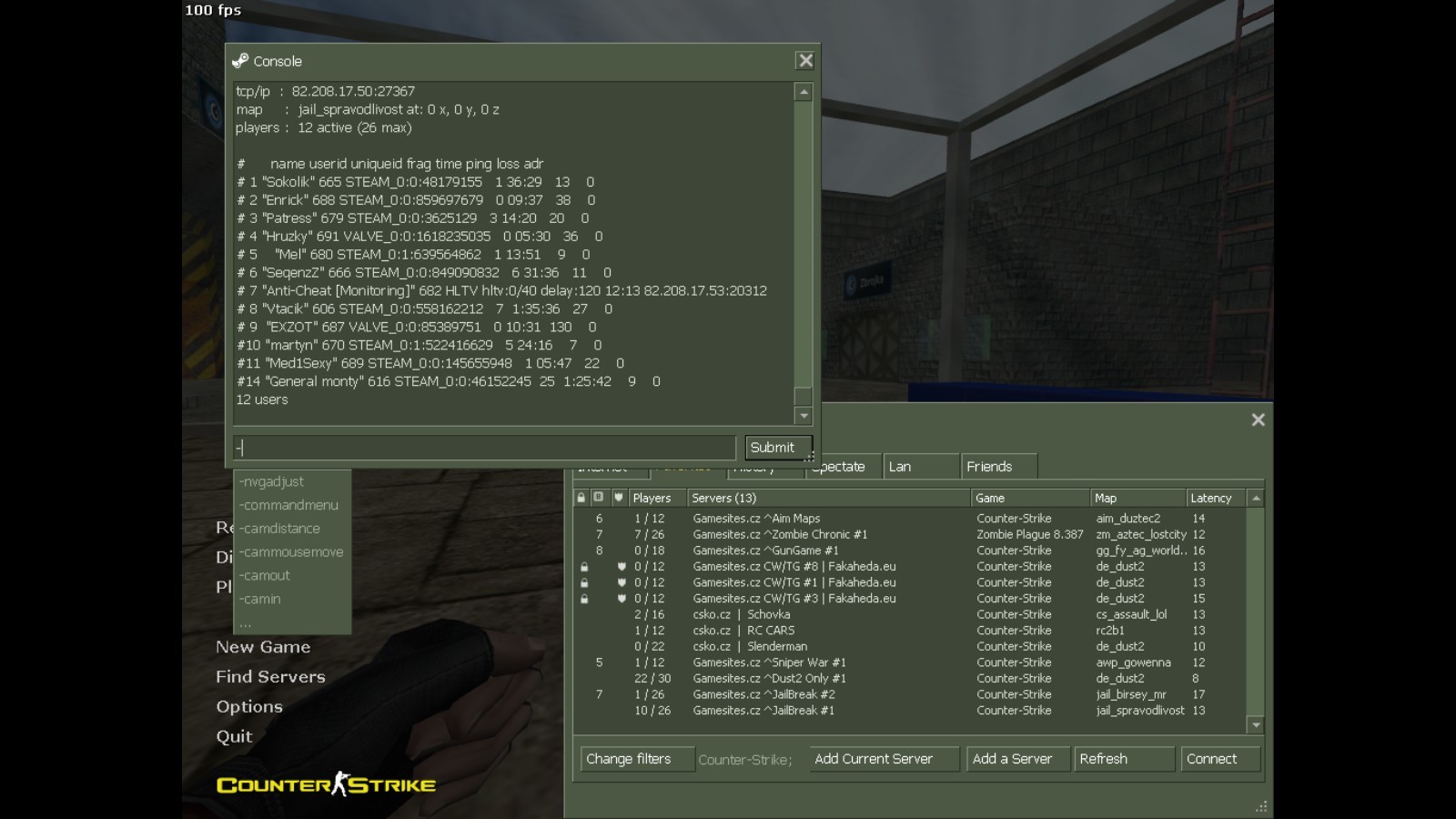Quit the game from main menu
Screen dimensions: 1456x819
234,737
